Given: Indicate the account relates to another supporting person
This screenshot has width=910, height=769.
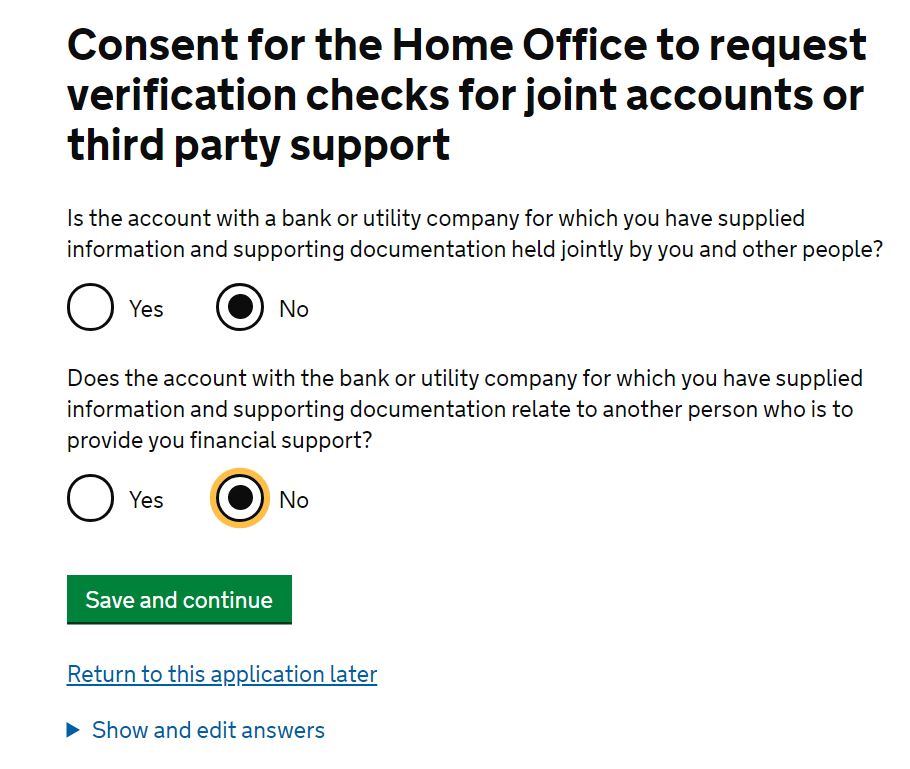Looking at the screenshot, I should (90, 498).
